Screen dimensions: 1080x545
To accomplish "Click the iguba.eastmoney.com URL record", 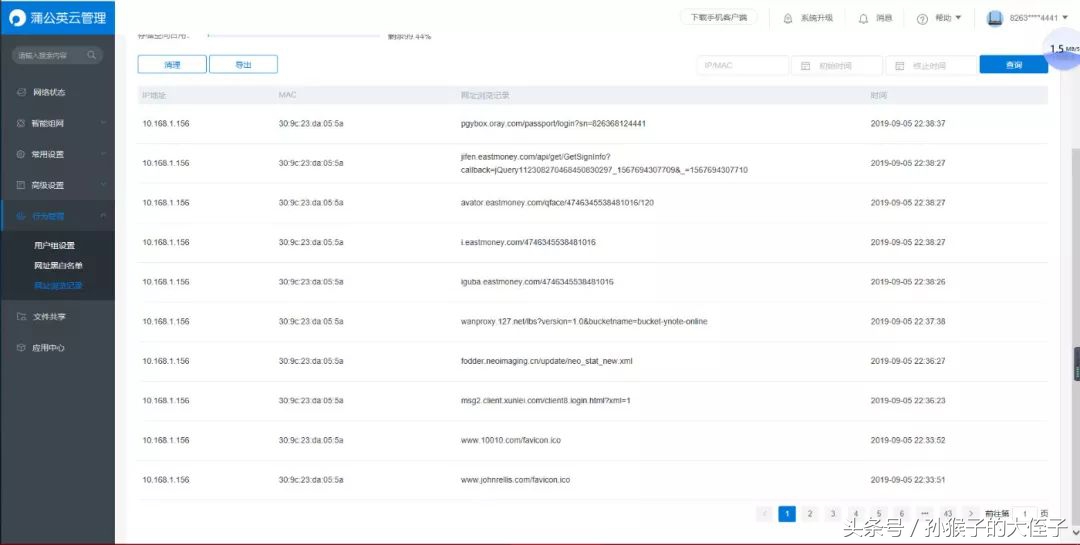I will coord(537,282).
